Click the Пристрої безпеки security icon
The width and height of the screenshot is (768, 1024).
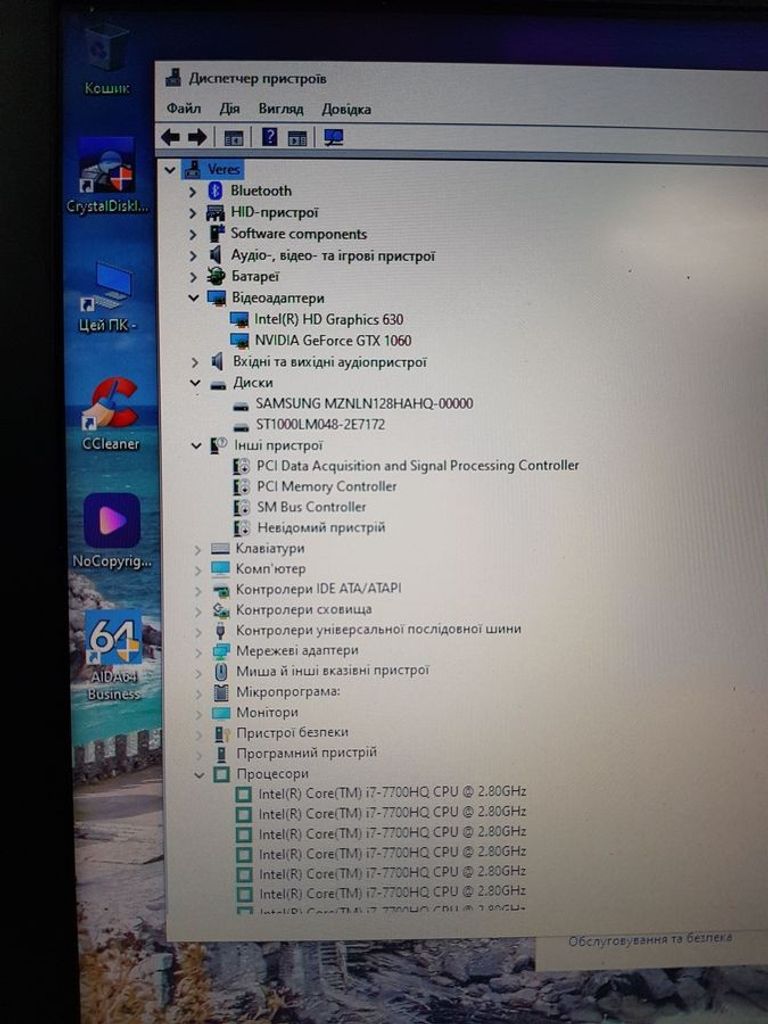pos(222,733)
